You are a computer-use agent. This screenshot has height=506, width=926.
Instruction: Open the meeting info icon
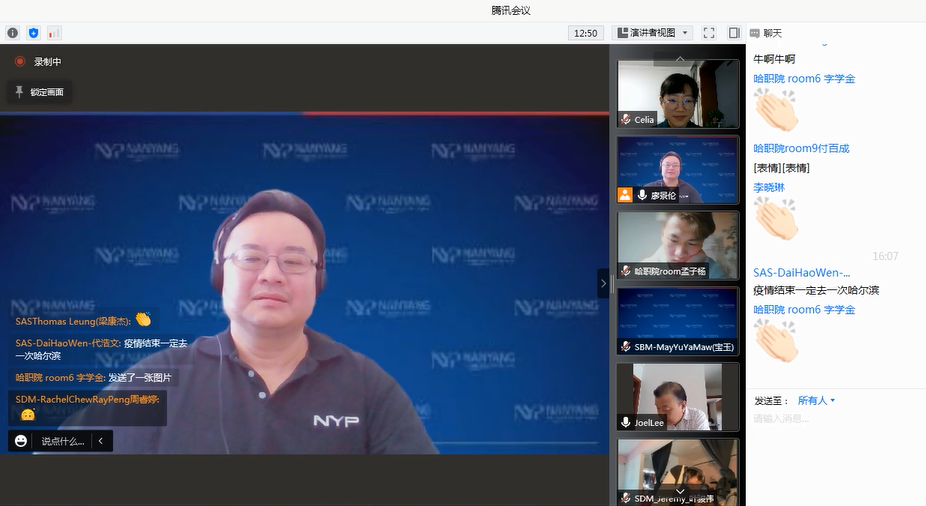click(12, 33)
